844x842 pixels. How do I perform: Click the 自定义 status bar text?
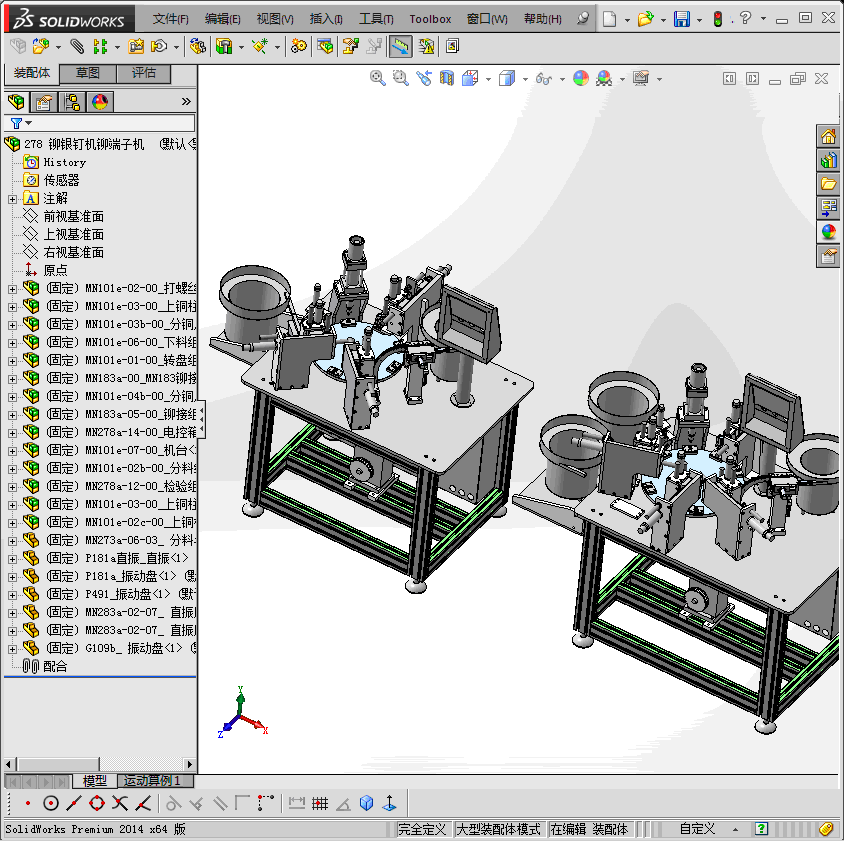click(x=697, y=829)
